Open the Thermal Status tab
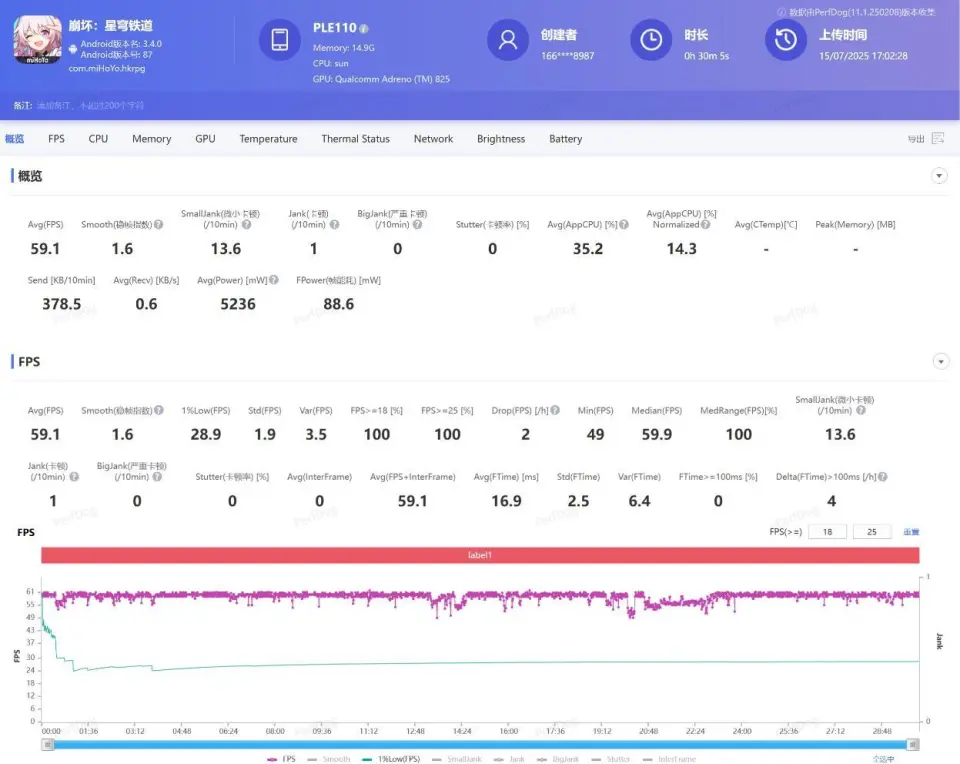 click(x=355, y=139)
